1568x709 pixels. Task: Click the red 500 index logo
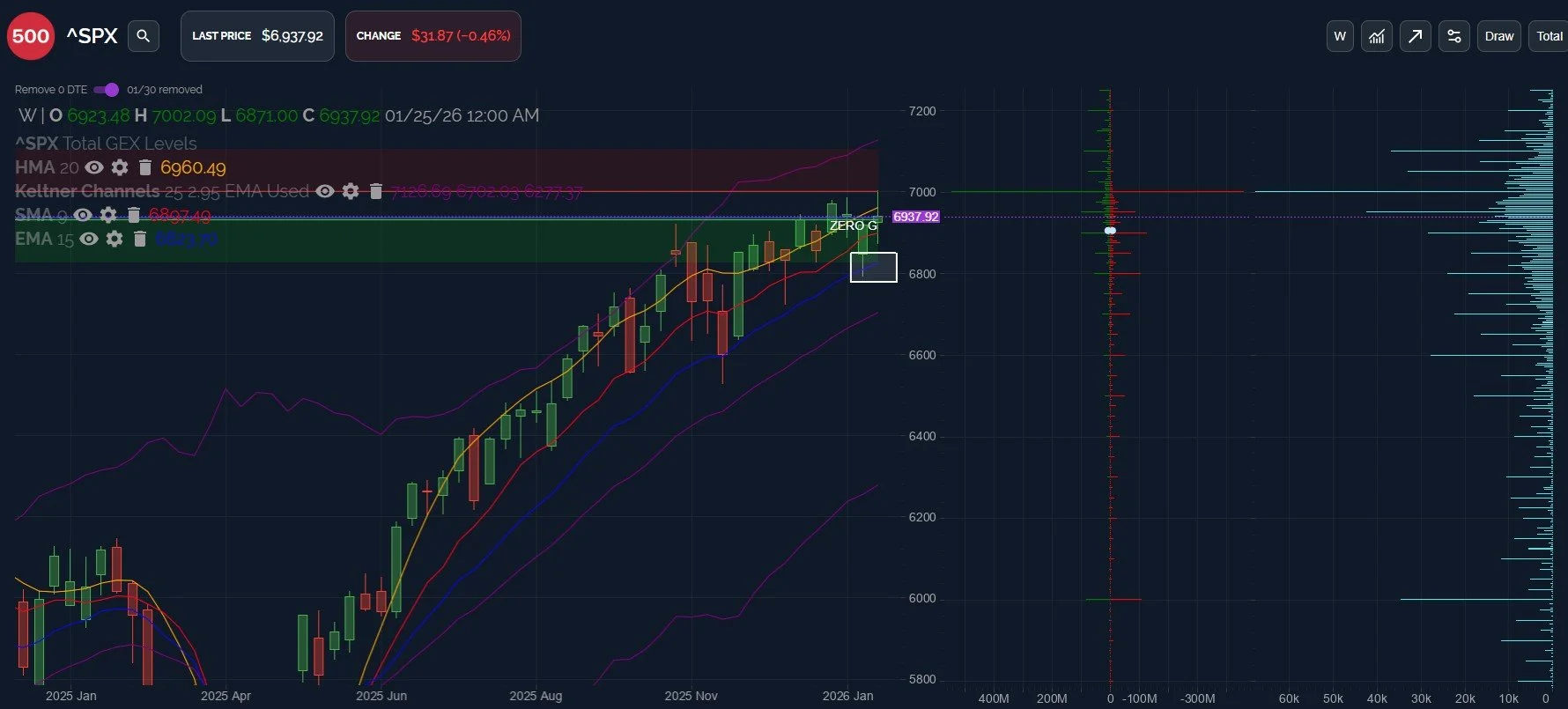click(x=31, y=36)
